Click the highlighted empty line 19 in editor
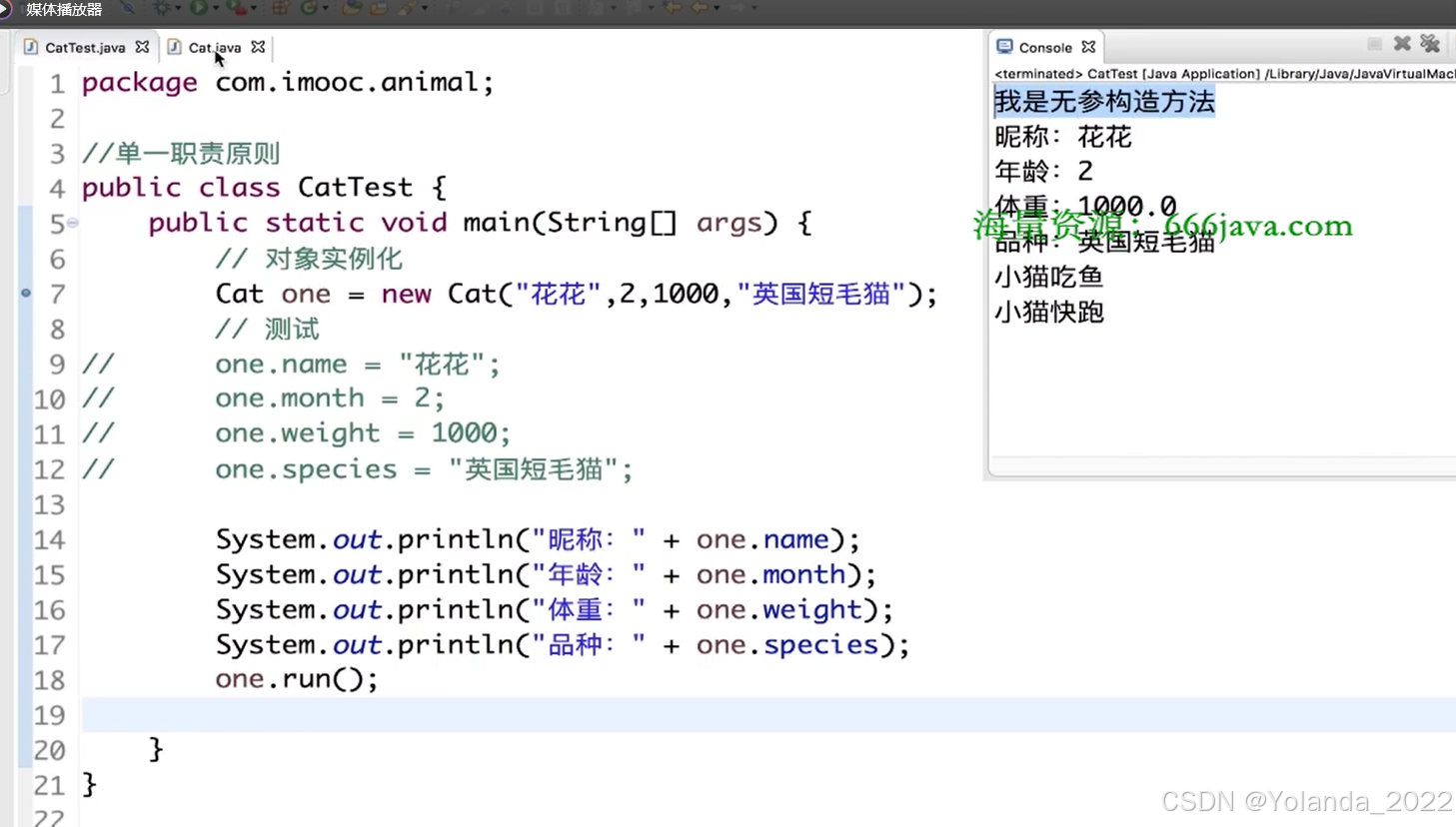1456x827 pixels. pos(768,715)
